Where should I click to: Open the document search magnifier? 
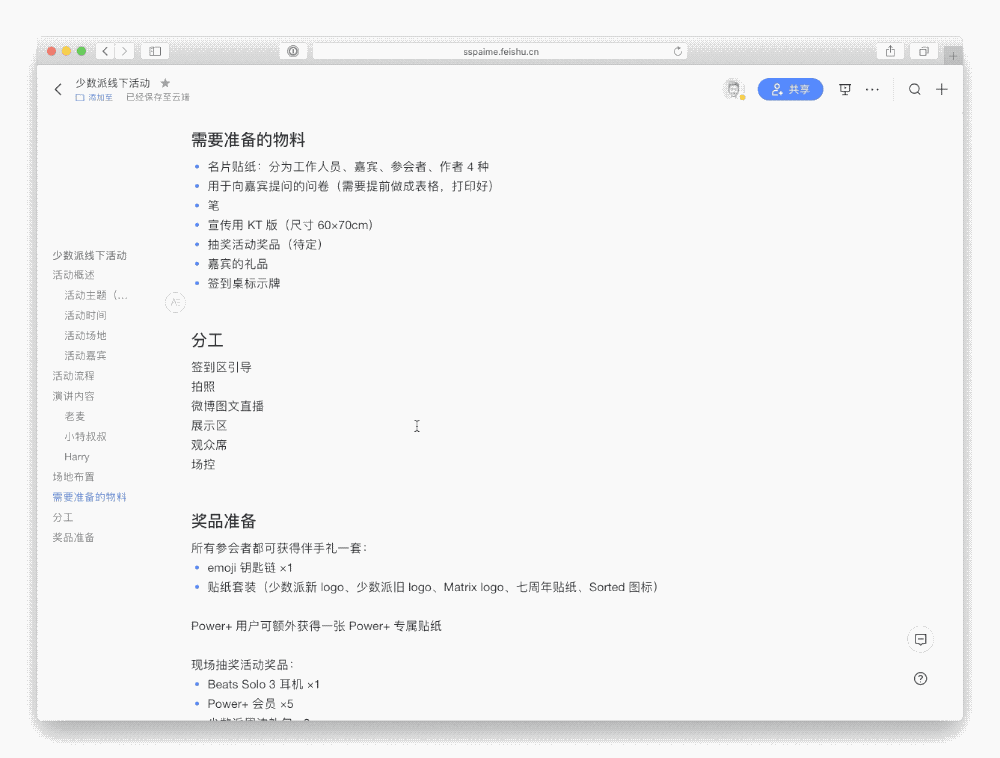click(914, 89)
